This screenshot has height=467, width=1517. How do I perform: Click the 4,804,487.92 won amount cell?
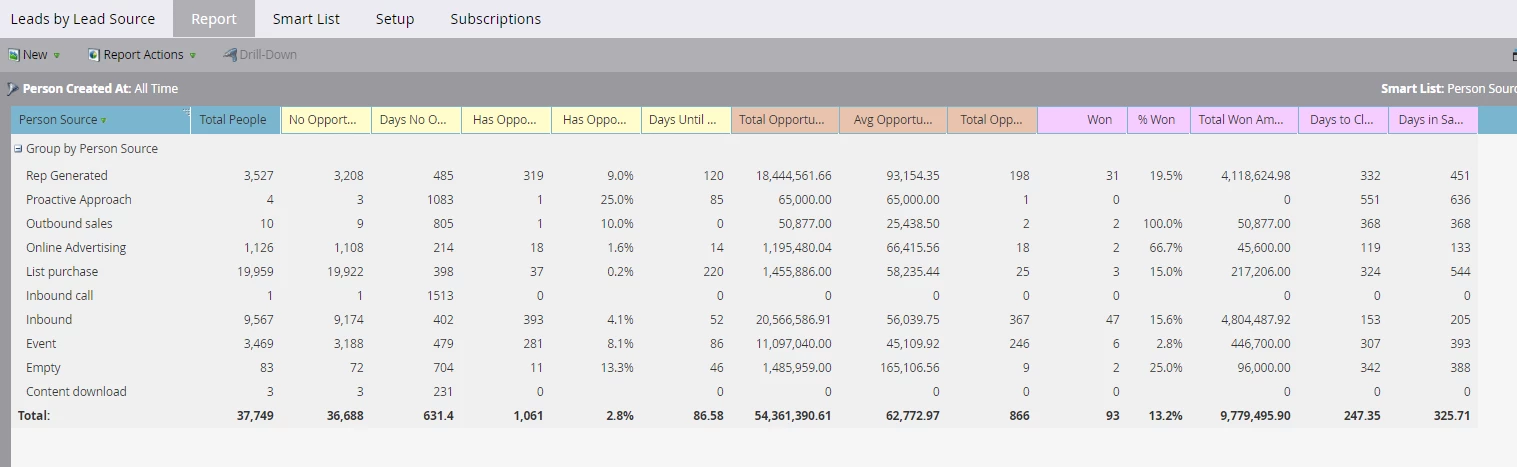1255,320
